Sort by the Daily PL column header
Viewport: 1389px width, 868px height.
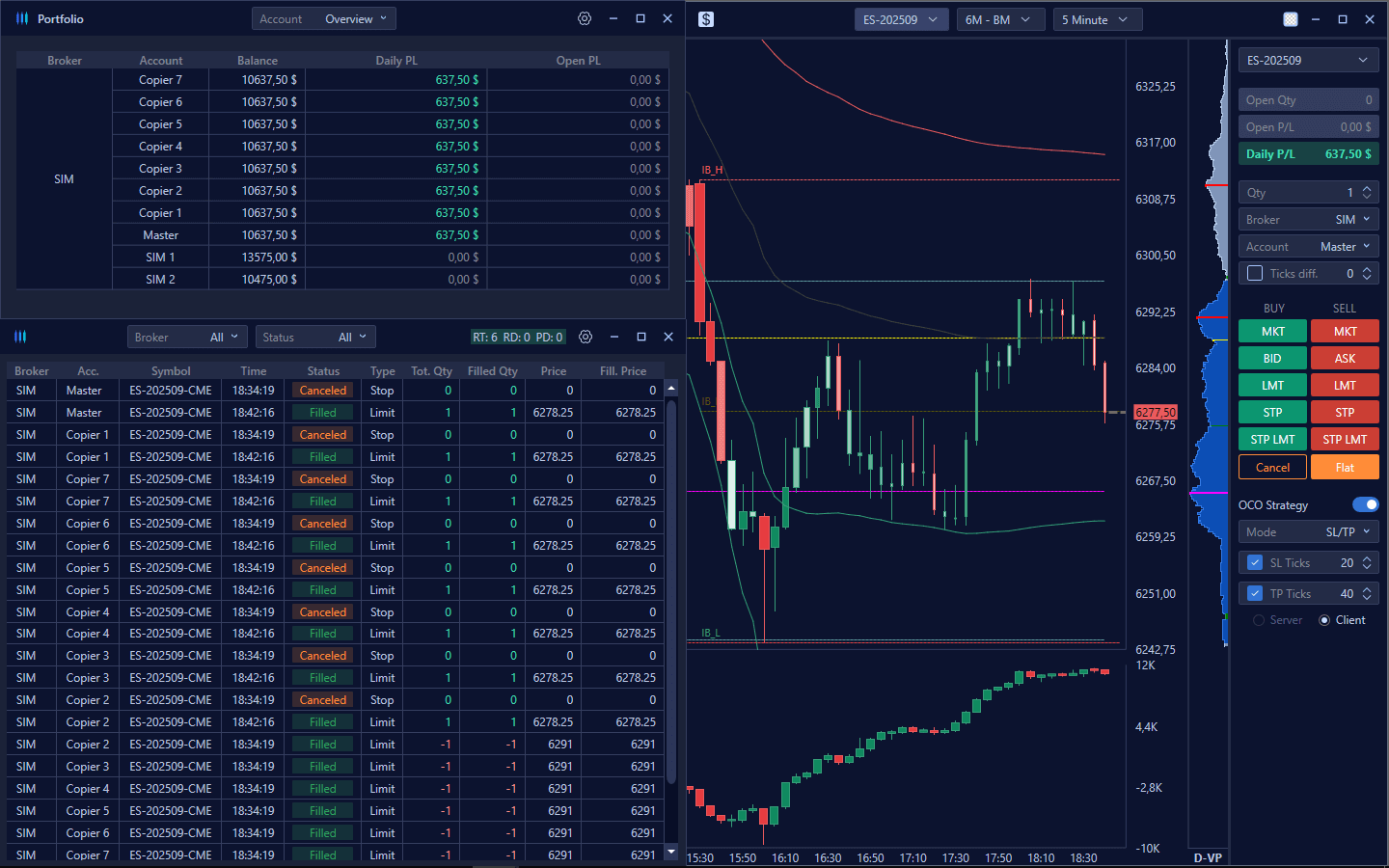point(395,60)
